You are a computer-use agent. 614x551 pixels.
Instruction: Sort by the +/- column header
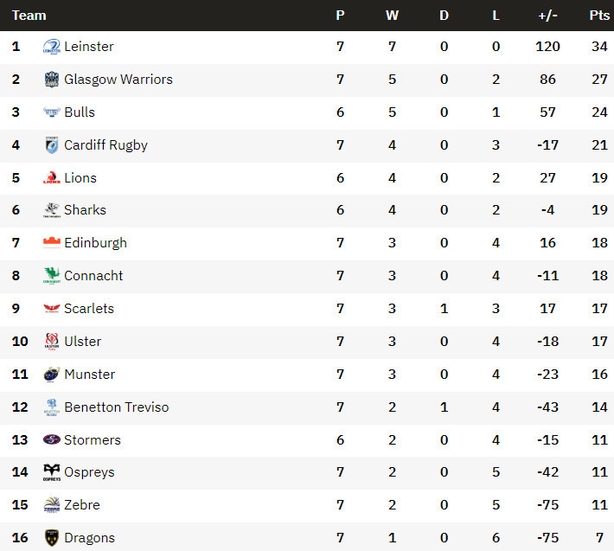[x=547, y=15]
